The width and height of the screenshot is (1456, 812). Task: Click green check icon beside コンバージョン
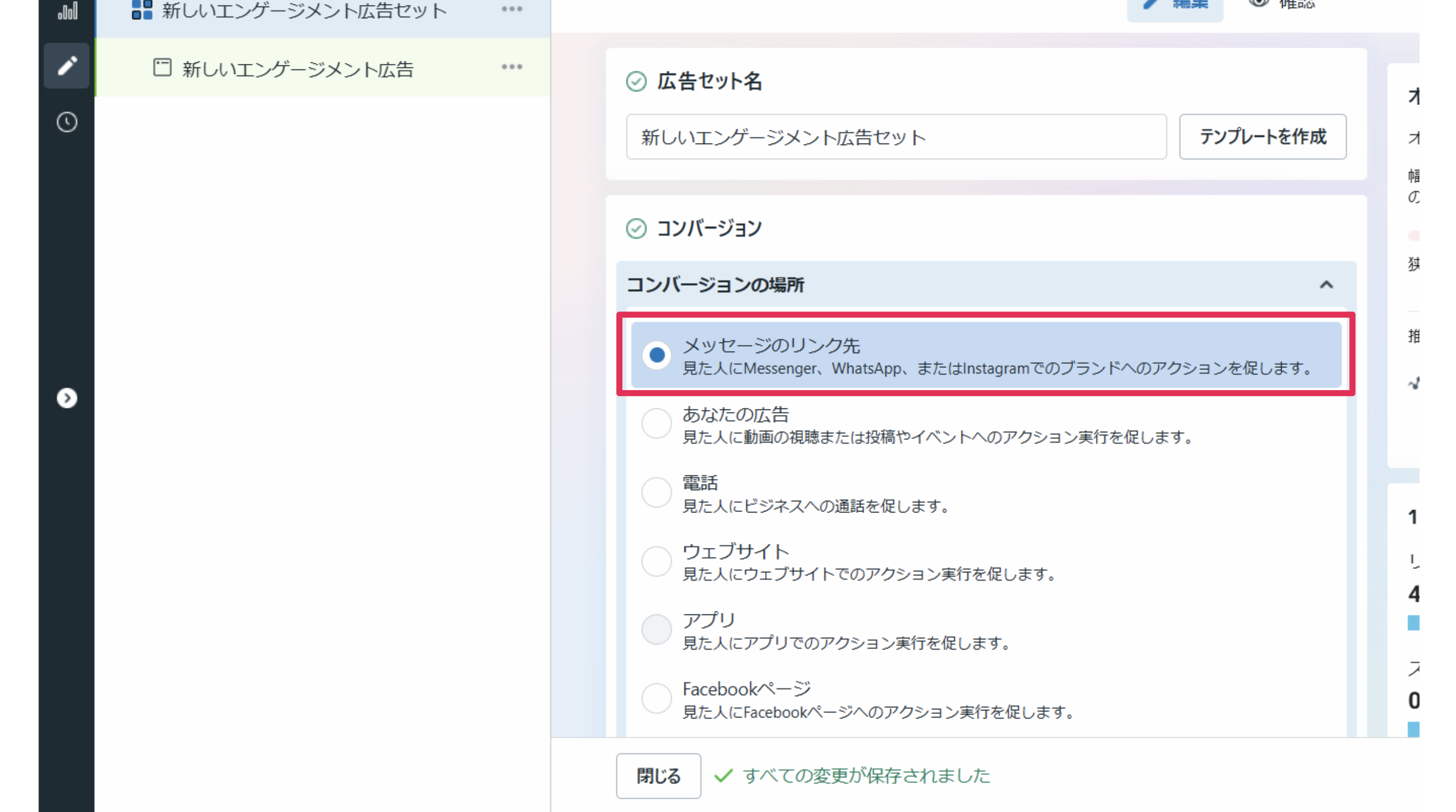tap(636, 228)
